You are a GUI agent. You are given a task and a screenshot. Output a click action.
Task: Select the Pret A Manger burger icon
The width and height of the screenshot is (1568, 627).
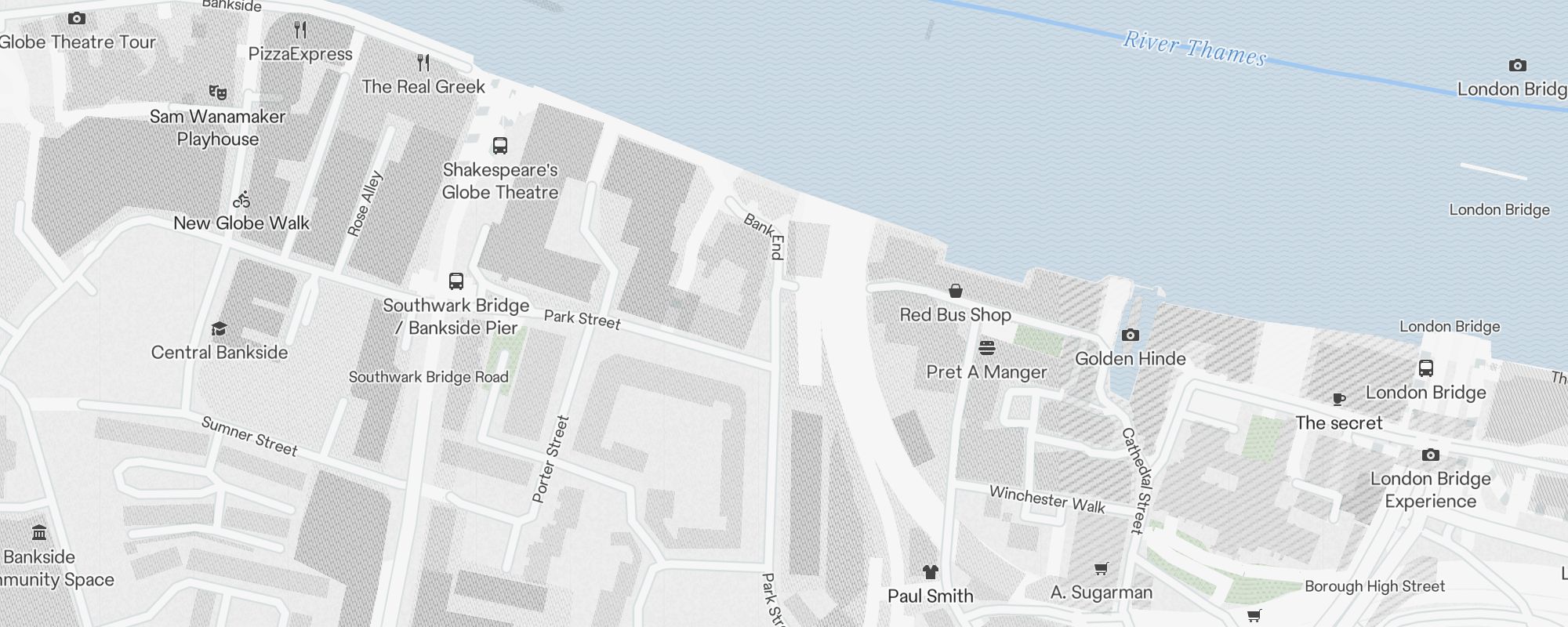987,348
